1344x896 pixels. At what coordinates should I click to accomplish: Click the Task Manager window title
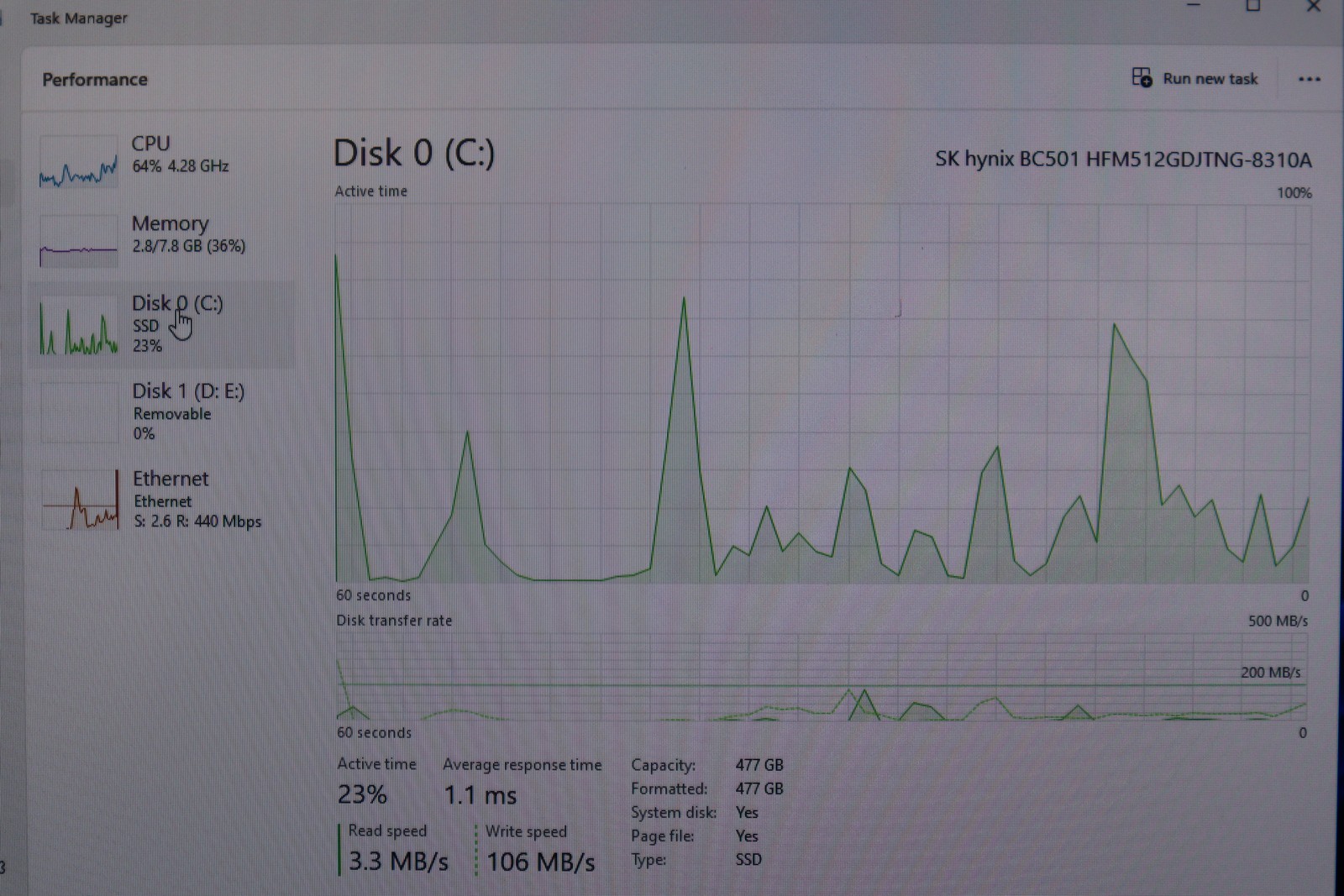point(79,18)
